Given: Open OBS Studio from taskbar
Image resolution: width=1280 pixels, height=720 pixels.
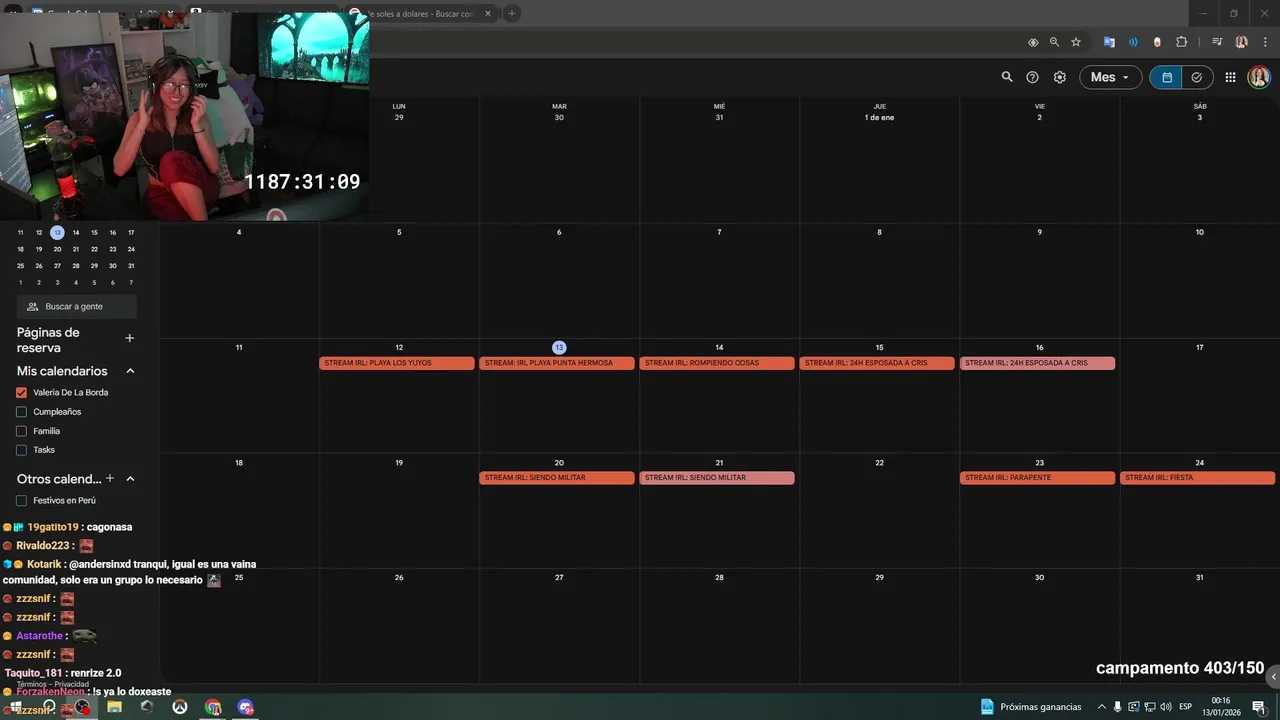Looking at the screenshot, I should [x=82, y=707].
